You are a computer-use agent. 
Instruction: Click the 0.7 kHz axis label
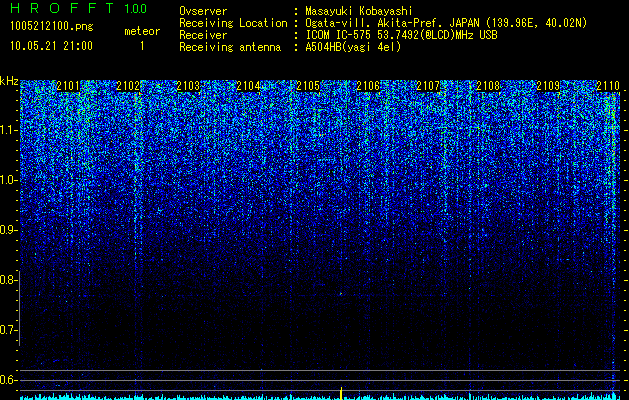(8, 330)
